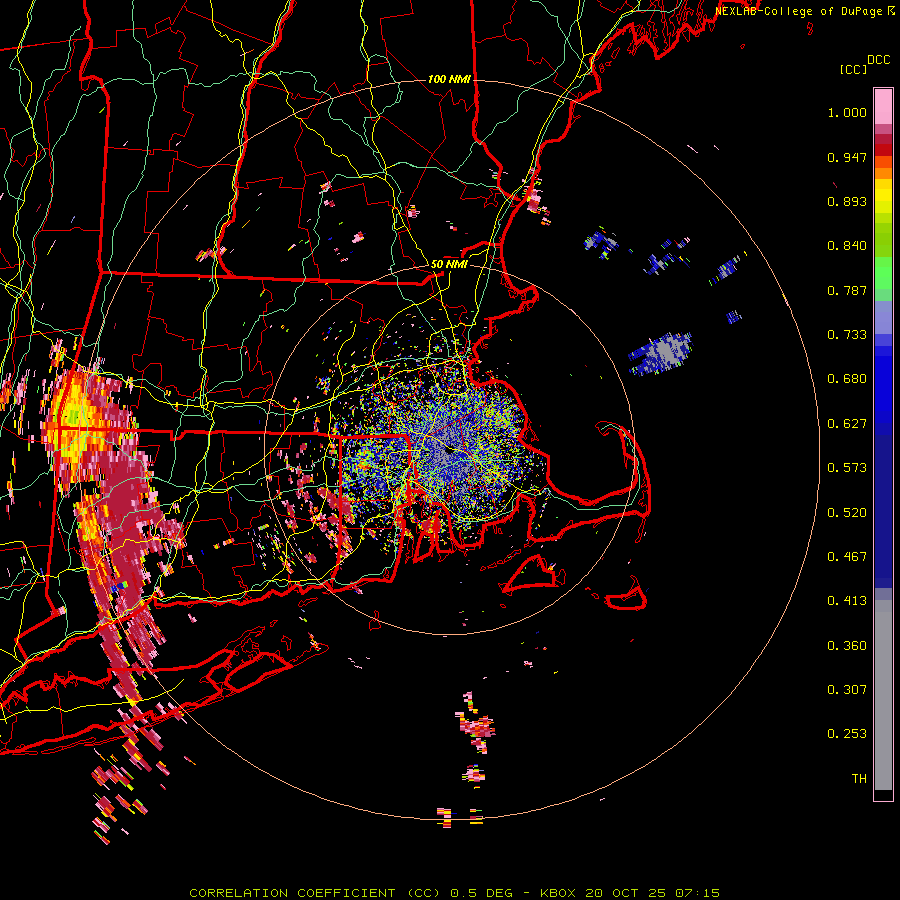Click the 0.413 scale value

click(x=847, y=601)
